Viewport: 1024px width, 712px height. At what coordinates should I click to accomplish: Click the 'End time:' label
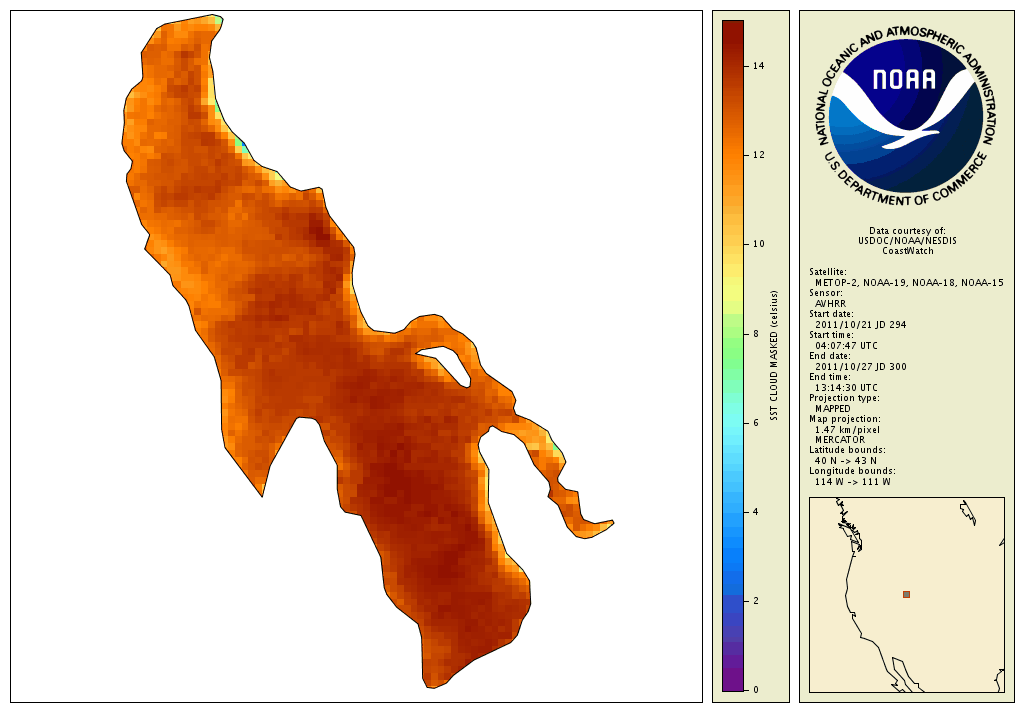[x=829, y=377]
